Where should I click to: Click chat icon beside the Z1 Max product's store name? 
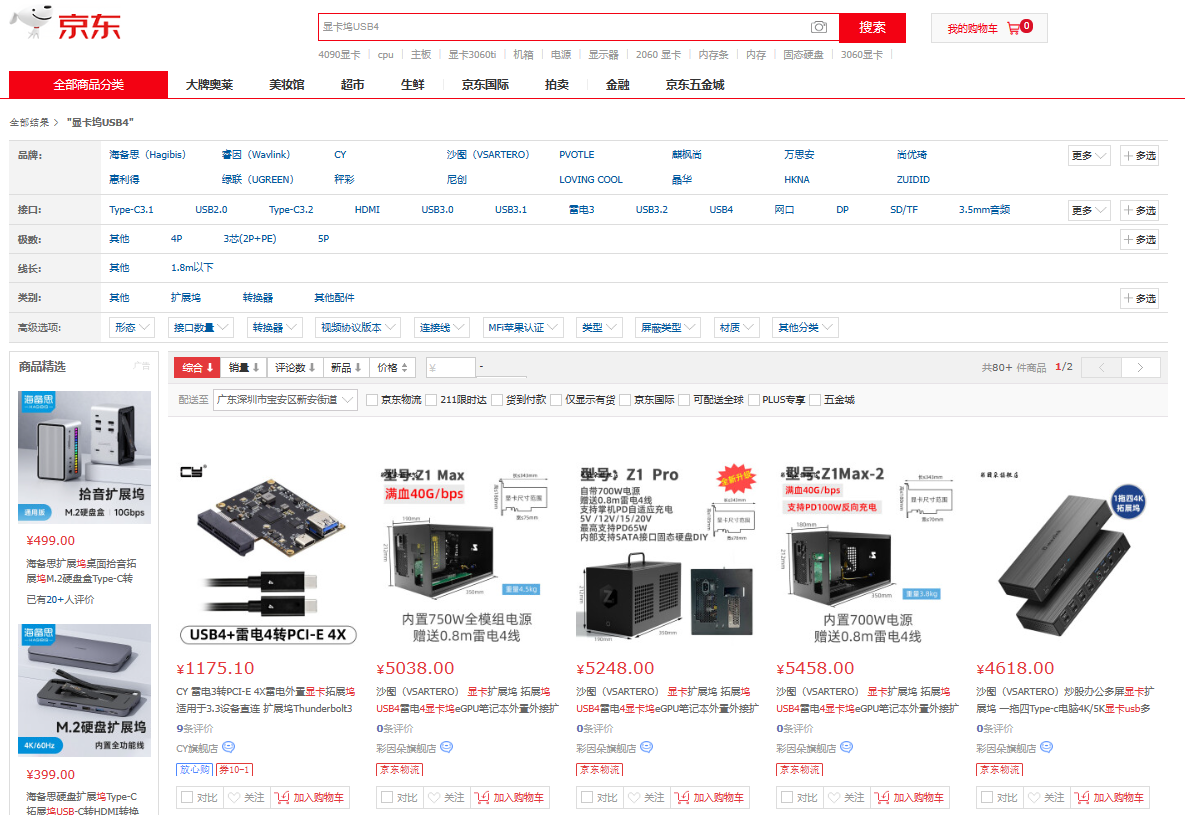click(447, 747)
